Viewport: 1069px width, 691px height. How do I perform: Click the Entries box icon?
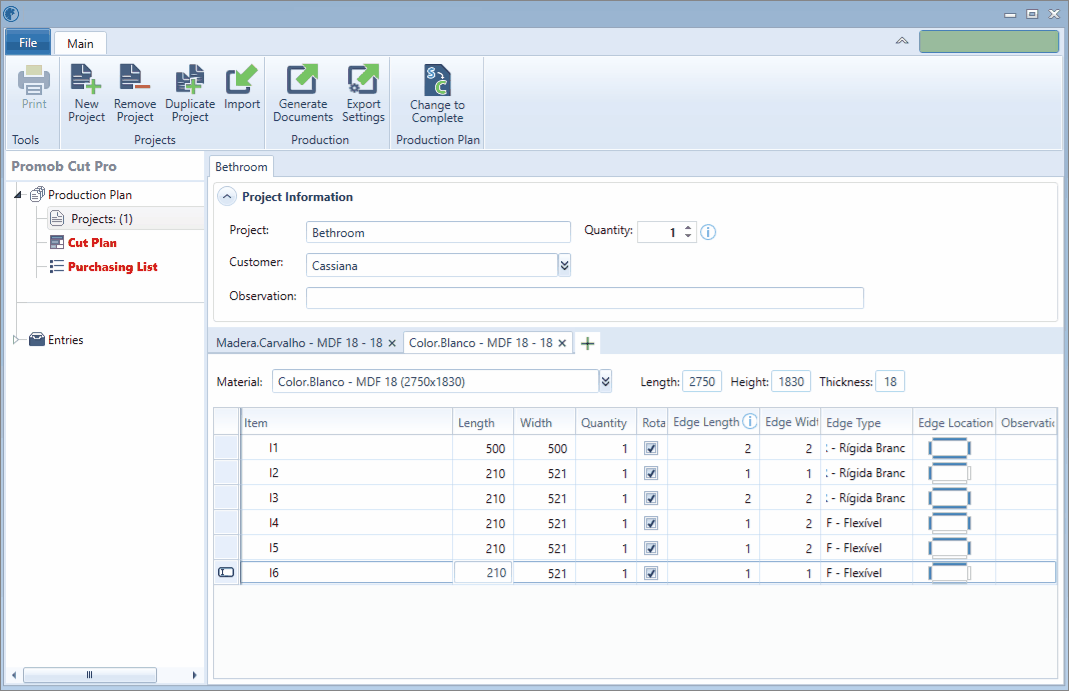(x=37, y=339)
